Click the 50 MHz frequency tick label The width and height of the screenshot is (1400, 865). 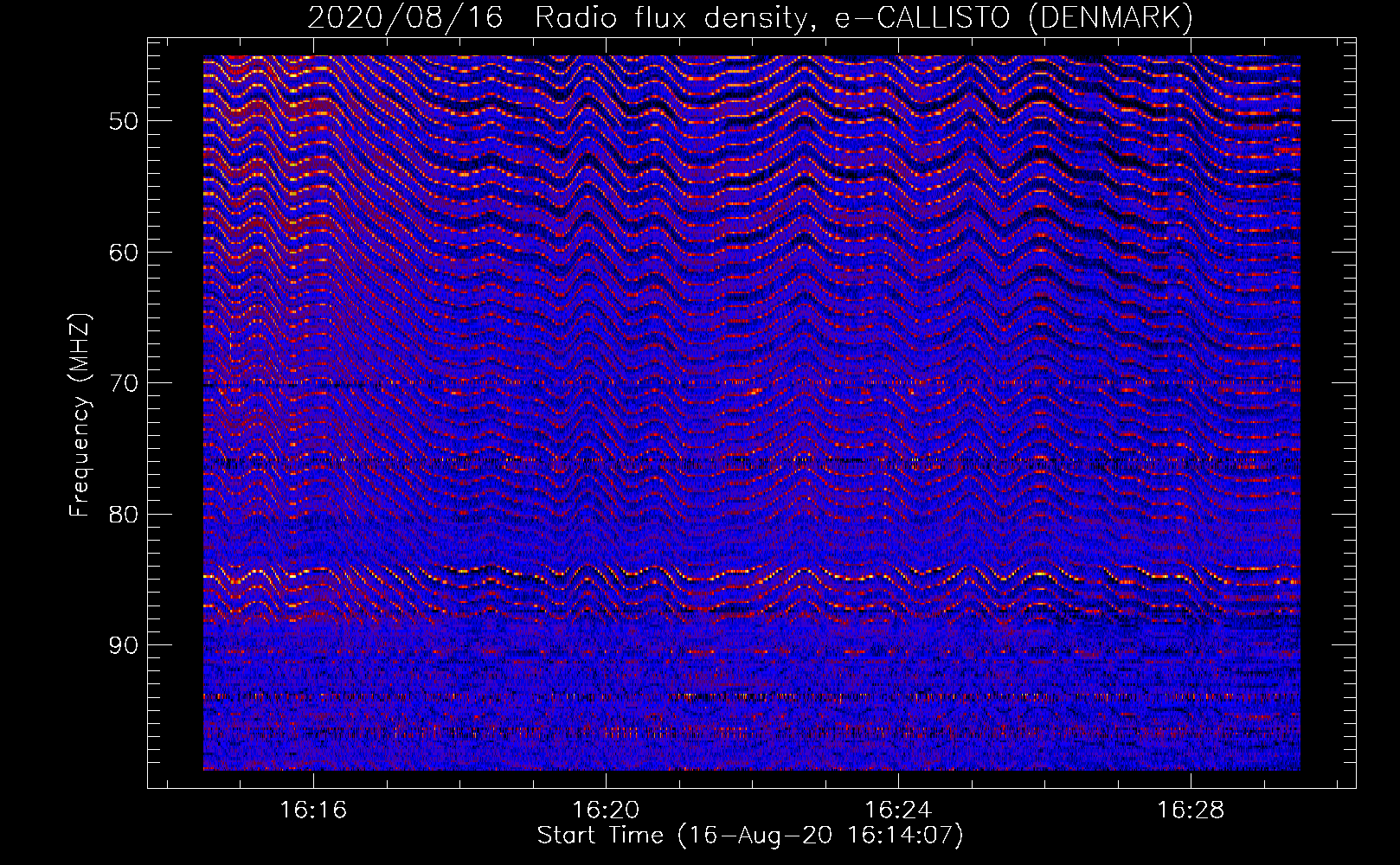[x=123, y=121]
